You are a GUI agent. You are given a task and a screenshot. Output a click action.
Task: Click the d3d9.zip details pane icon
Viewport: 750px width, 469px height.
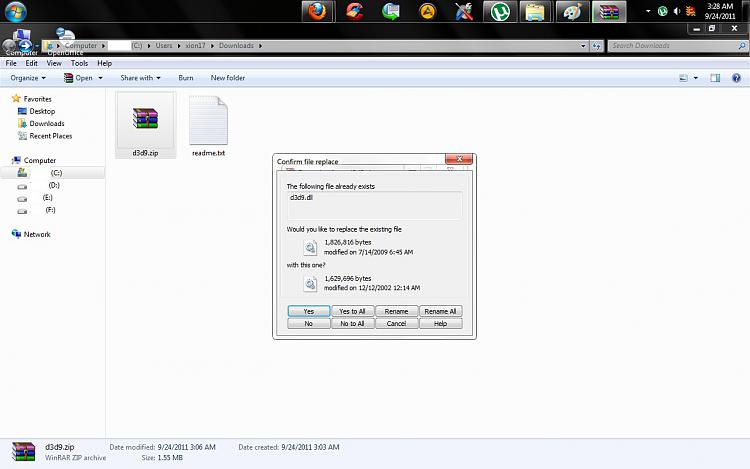pos(23,452)
